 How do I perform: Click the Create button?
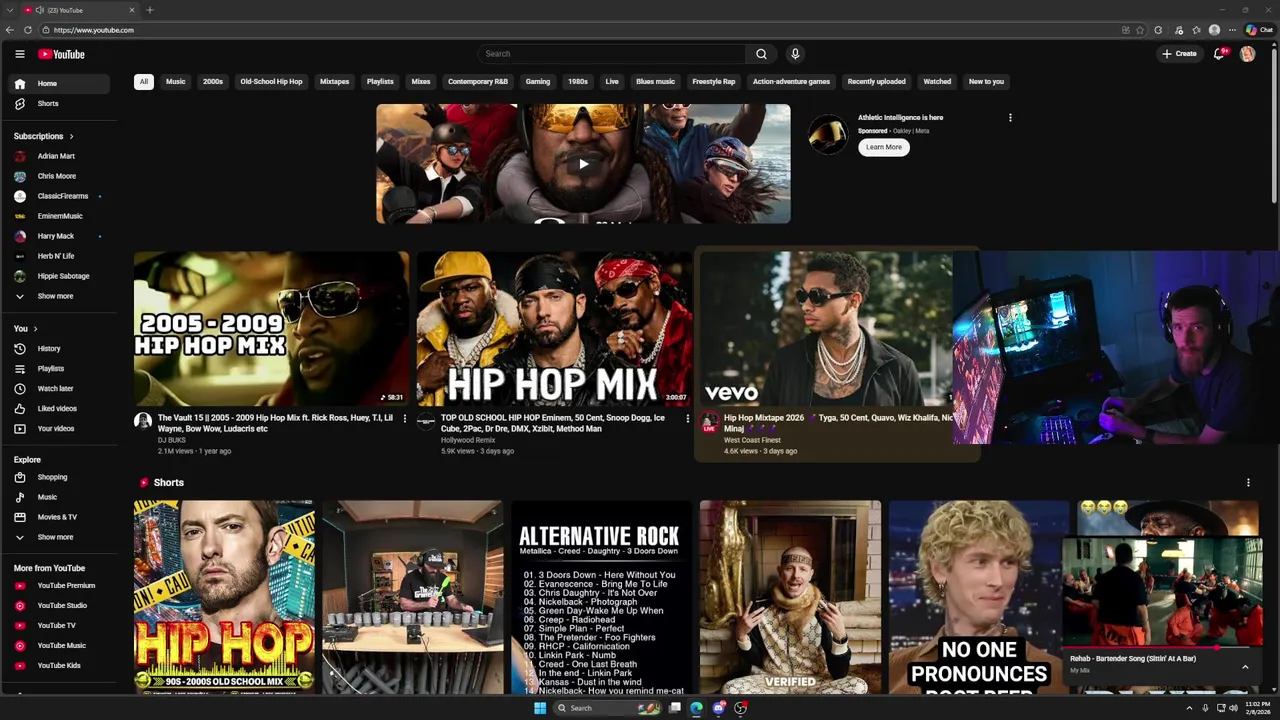click(1179, 54)
